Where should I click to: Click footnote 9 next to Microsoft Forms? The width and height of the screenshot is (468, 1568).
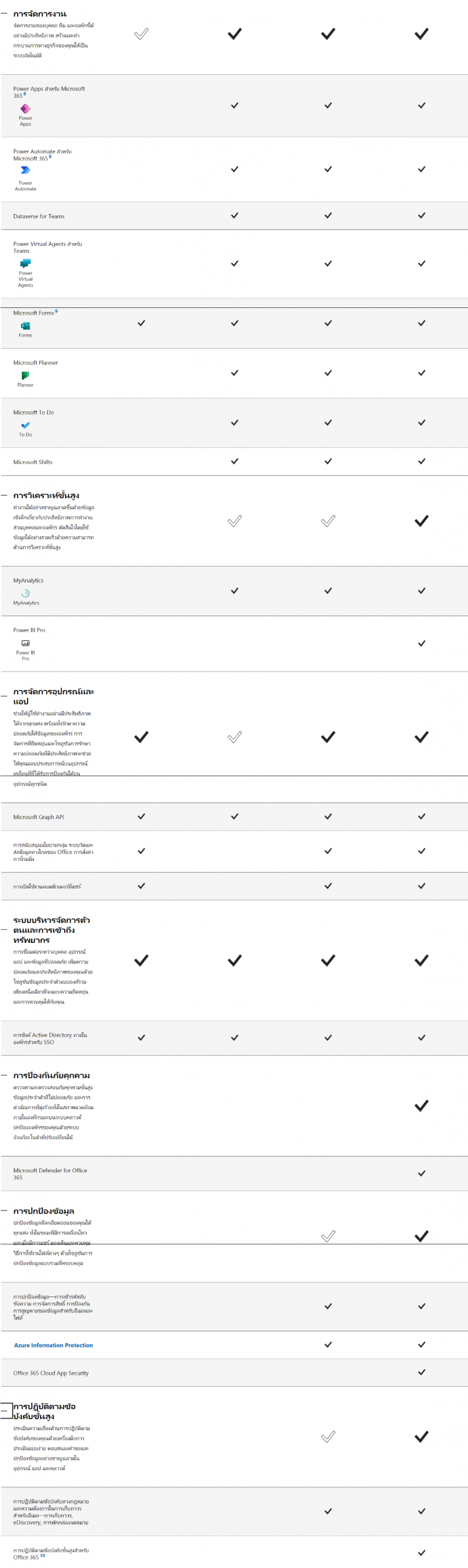(x=56, y=312)
